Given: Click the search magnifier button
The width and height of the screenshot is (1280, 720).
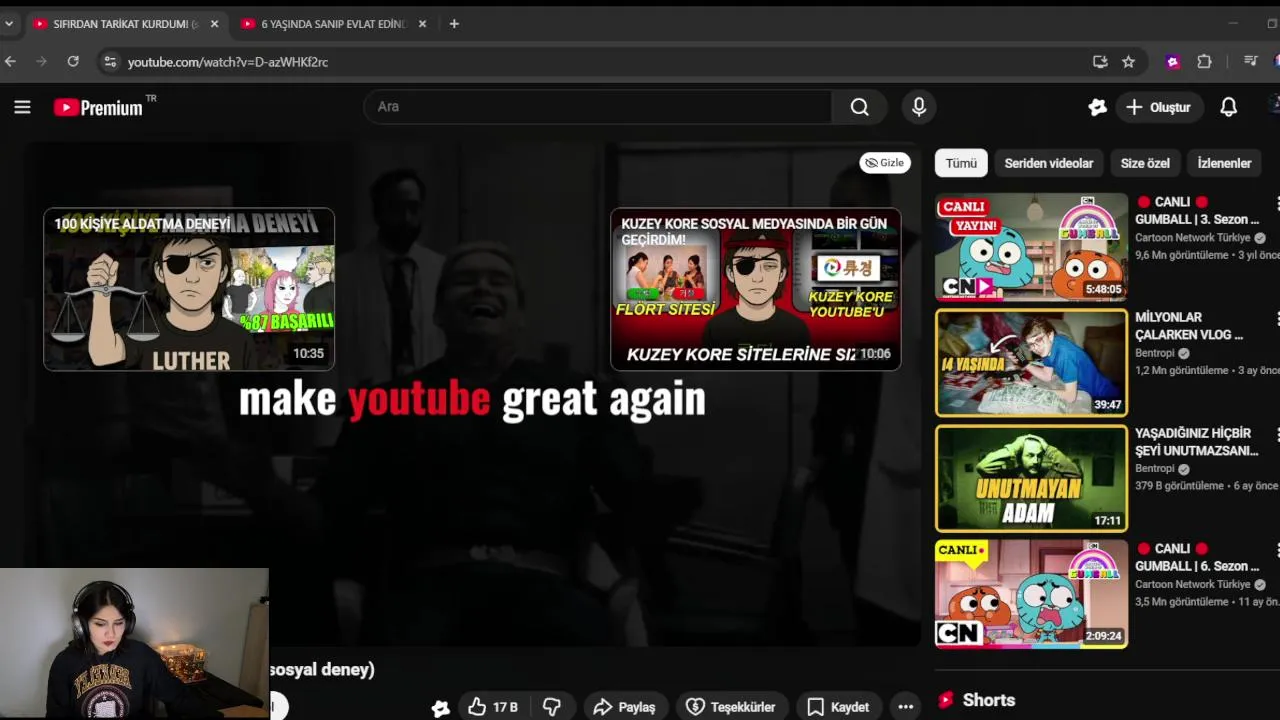Looking at the screenshot, I should tap(859, 107).
